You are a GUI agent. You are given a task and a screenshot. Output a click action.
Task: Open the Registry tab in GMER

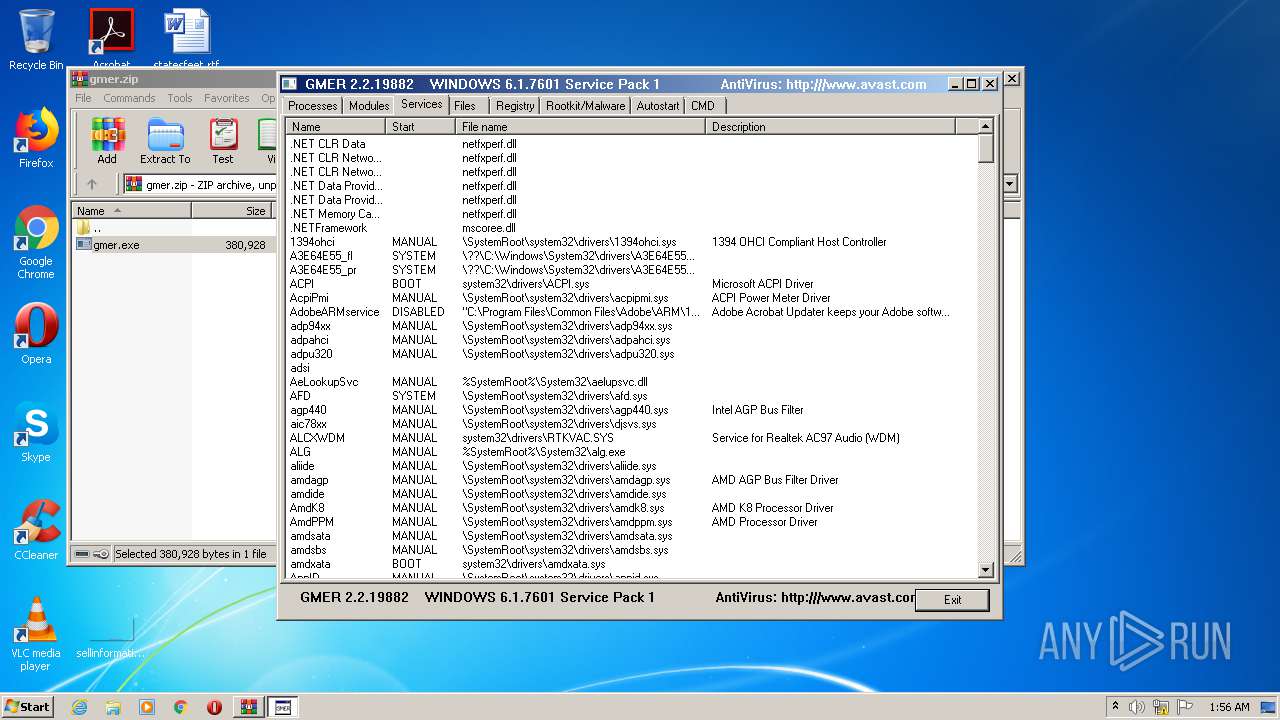click(x=515, y=106)
